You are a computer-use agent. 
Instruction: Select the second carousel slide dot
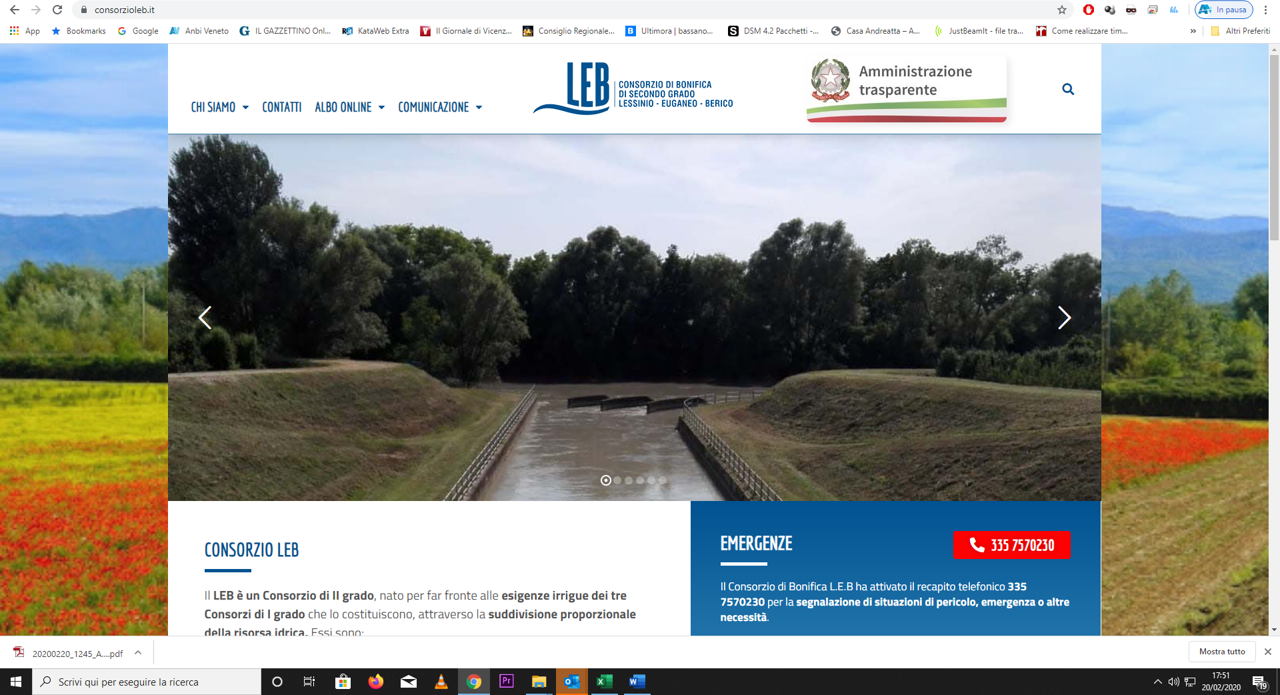[x=617, y=481]
